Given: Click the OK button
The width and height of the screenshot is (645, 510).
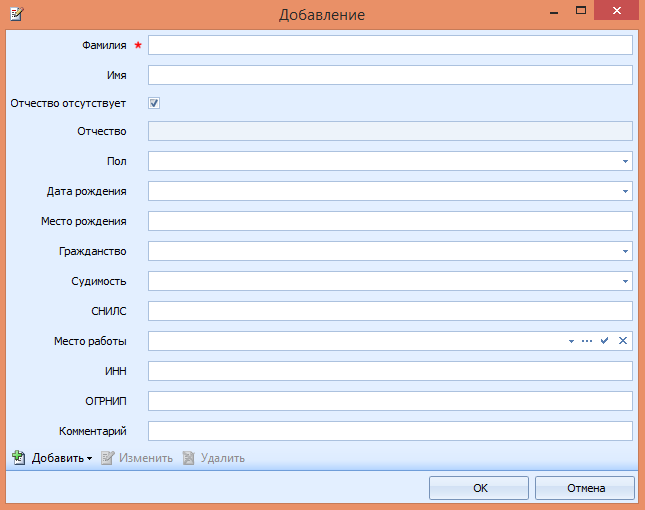Looking at the screenshot, I should [x=479, y=488].
